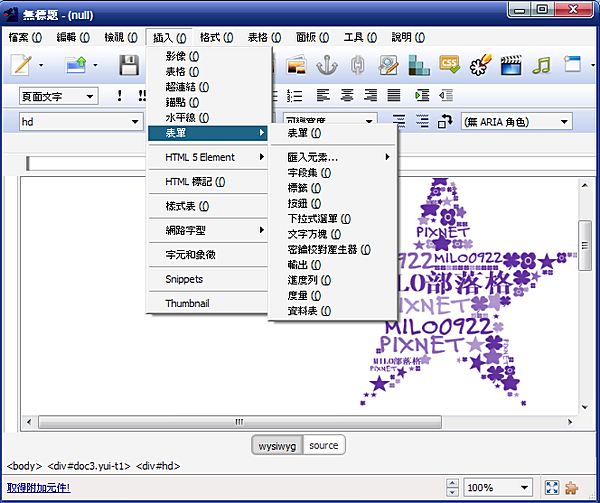The image size is (600, 503).
Task: Click the insert image toolbar icon
Action: click(x=296, y=65)
